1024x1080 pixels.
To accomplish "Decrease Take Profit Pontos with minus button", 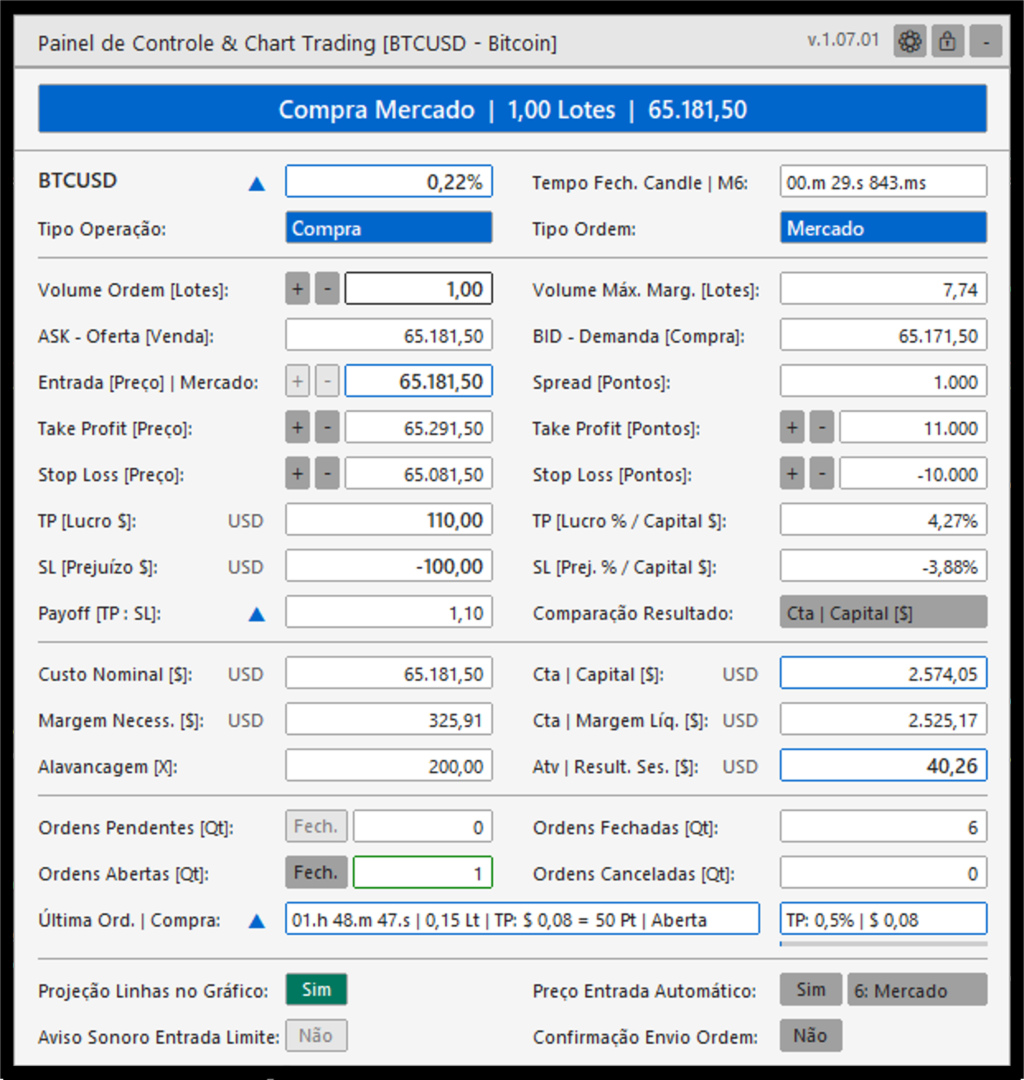I will coord(822,428).
